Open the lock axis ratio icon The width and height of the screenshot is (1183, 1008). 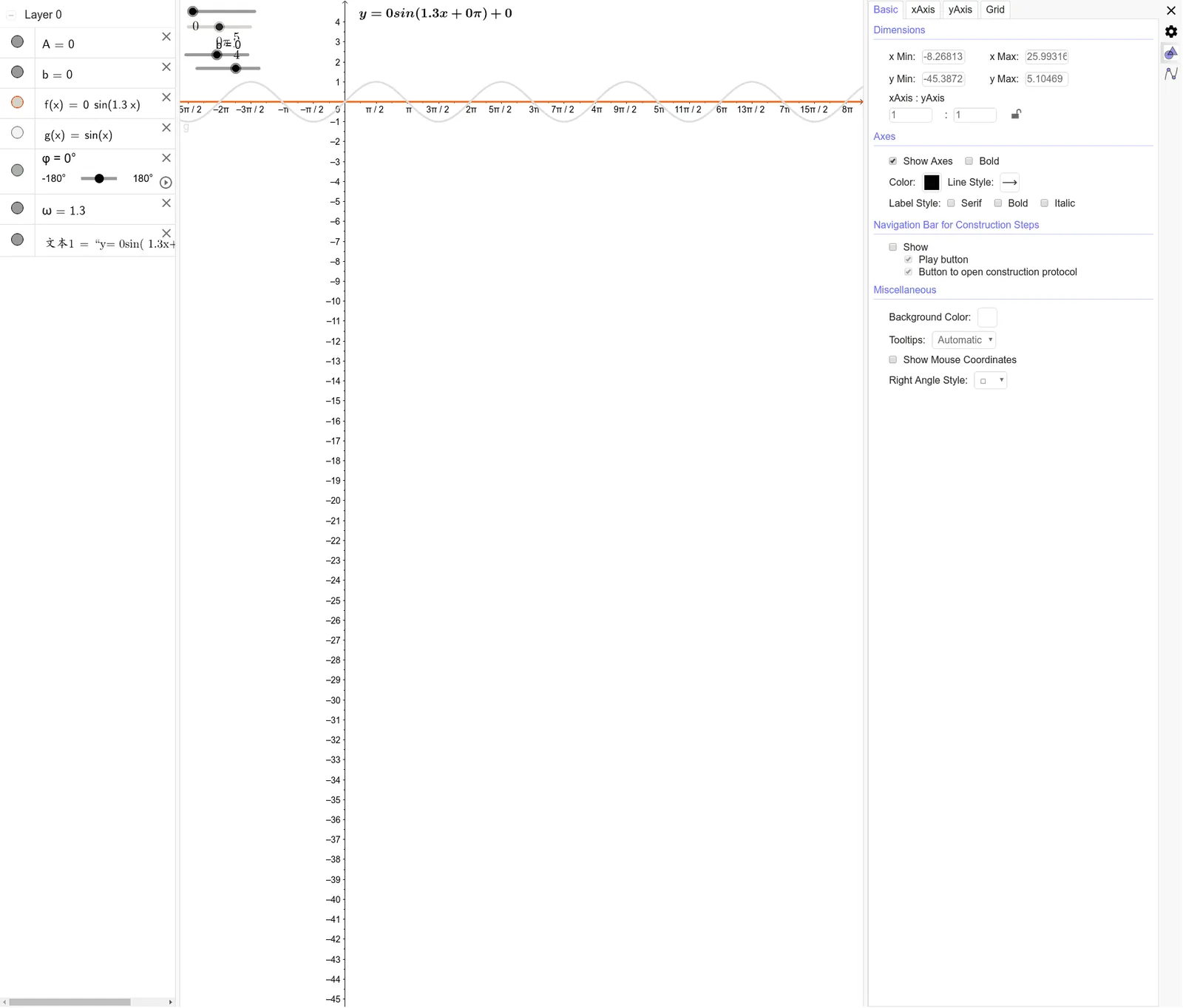(x=1017, y=114)
